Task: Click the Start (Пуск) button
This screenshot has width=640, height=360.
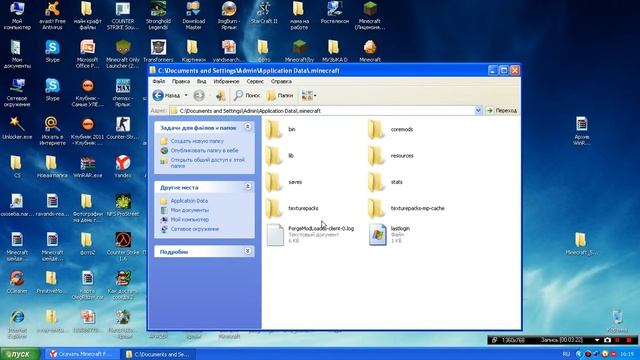Action: click(20, 354)
